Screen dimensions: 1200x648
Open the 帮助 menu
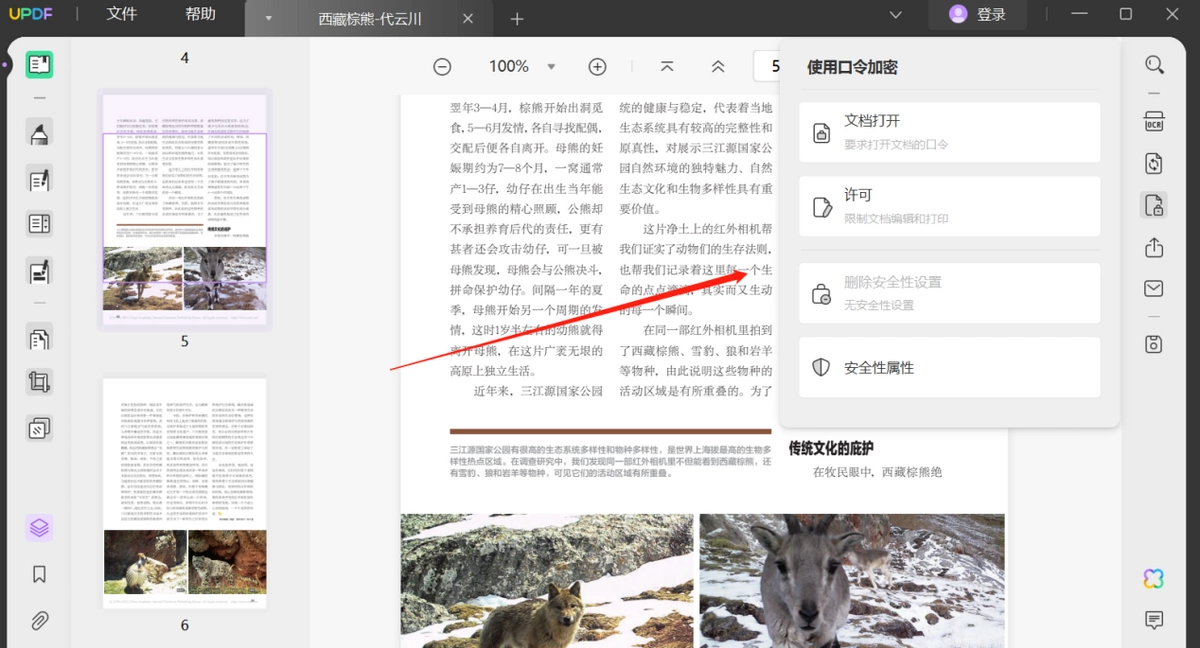click(x=200, y=15)
